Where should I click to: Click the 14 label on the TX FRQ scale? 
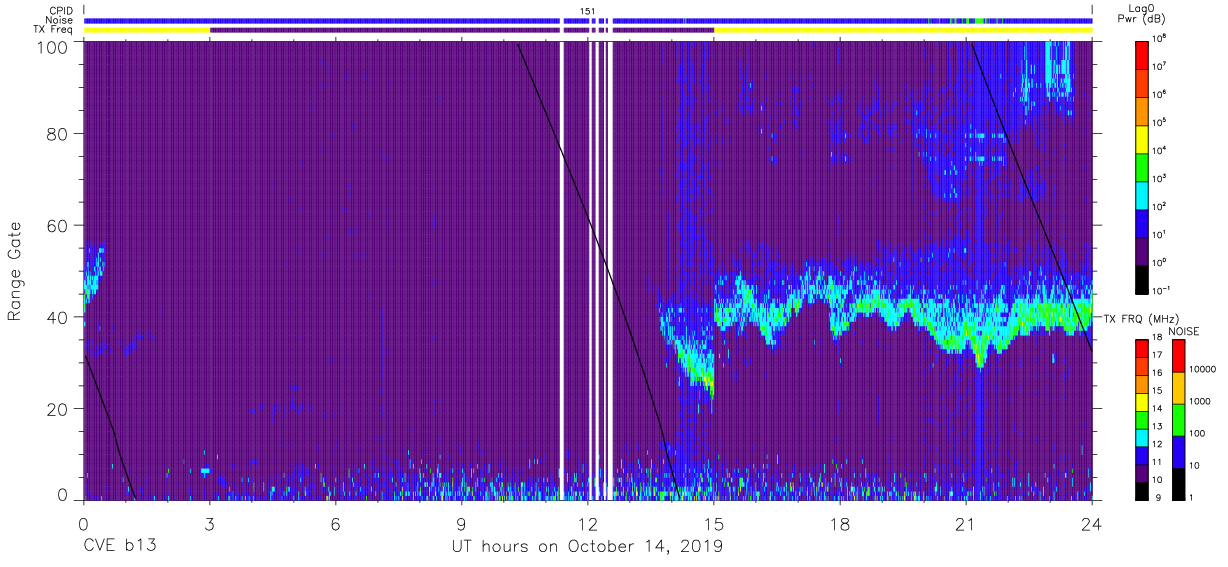[1159, 409]
